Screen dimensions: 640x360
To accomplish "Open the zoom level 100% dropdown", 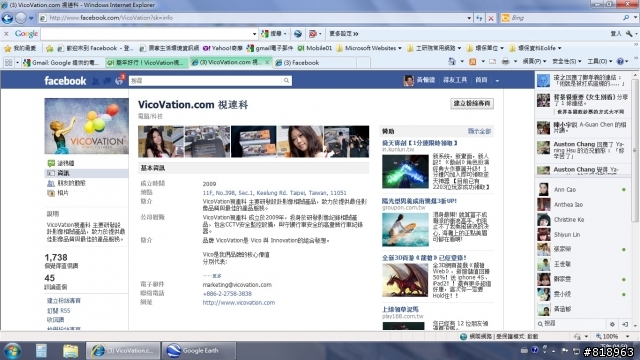I will (x=628, y=336).
